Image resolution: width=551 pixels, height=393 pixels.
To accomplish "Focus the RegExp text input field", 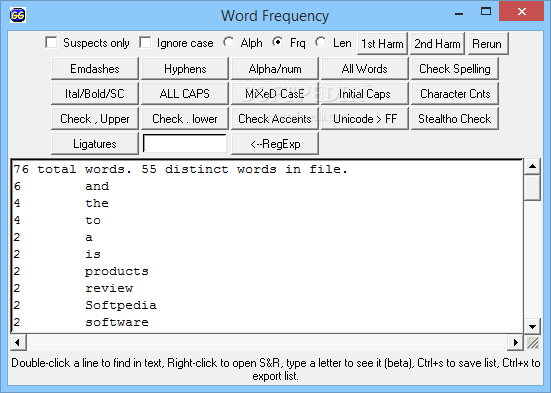I will click(x=185, y=143).
